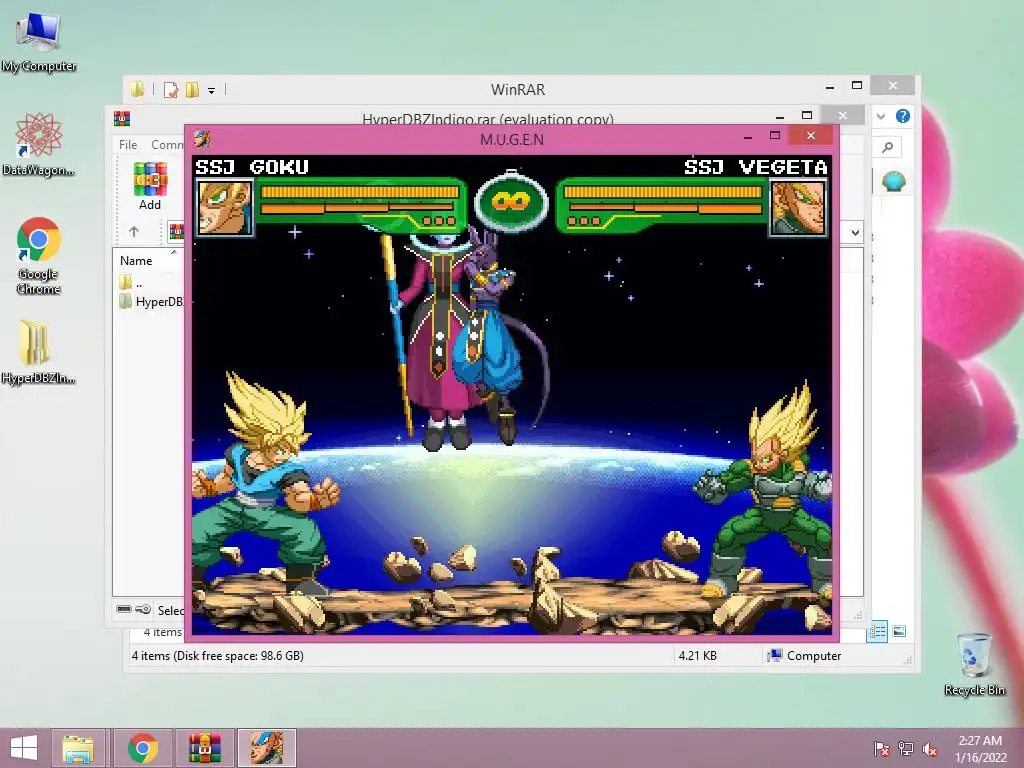
Task: Click the network icon in system tray
Action: click(906, 749)
